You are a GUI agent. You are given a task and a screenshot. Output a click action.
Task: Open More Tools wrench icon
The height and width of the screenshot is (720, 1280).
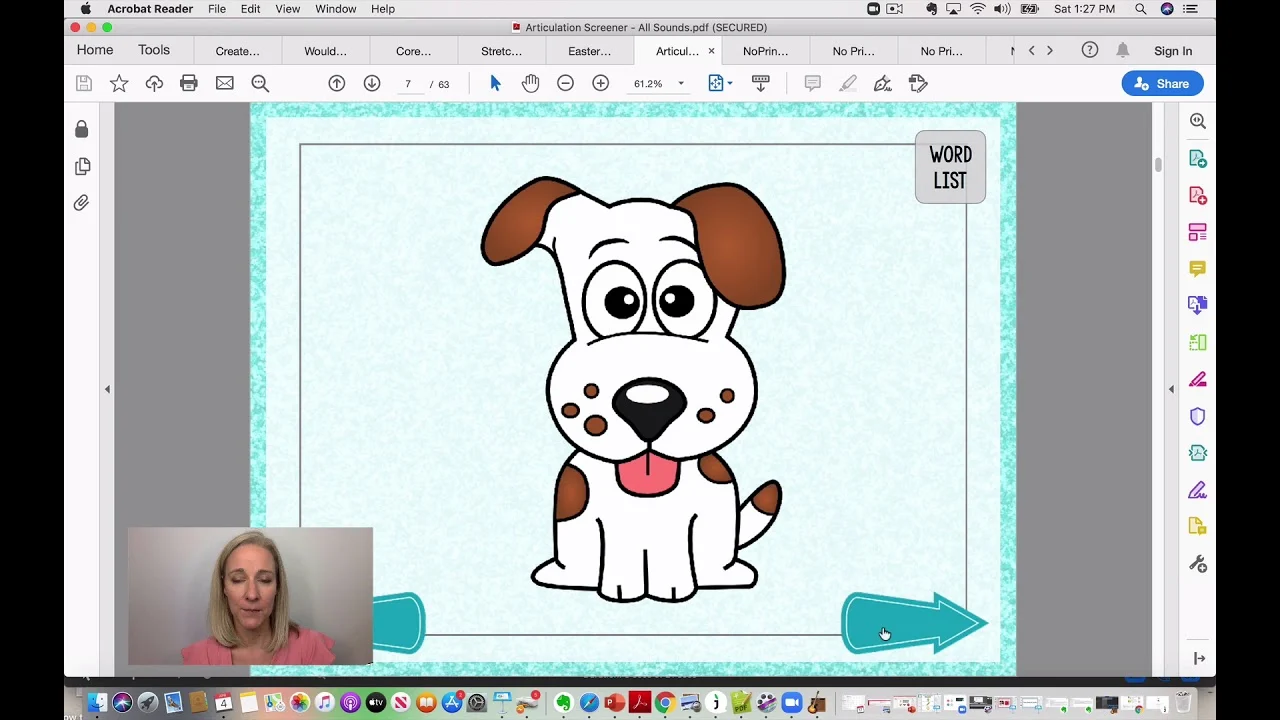[x=1198, y=565]
